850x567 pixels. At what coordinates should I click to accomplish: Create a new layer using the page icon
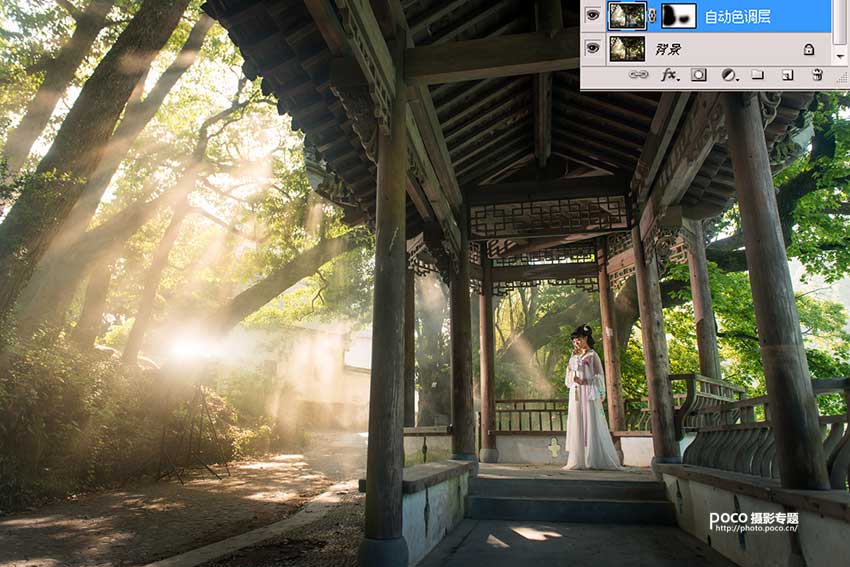click(x=787, y=75)
